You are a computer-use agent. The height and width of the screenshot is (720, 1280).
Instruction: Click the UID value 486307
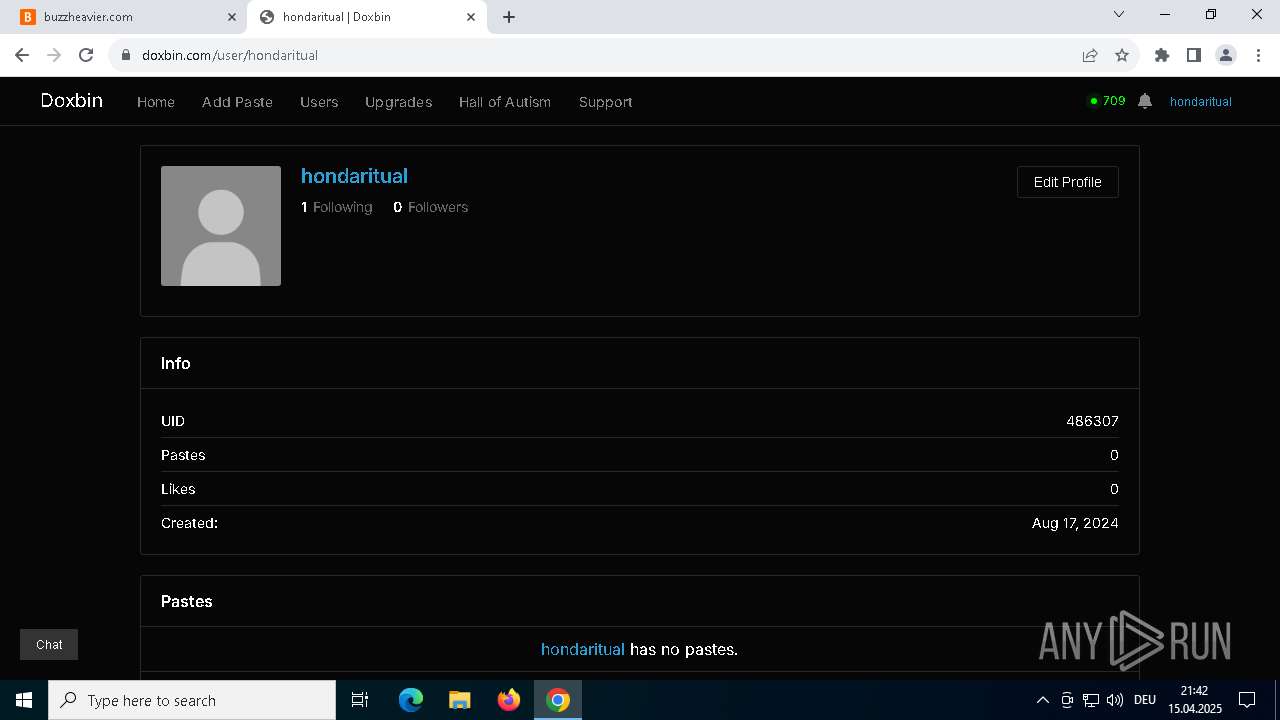click(1092, 421)
